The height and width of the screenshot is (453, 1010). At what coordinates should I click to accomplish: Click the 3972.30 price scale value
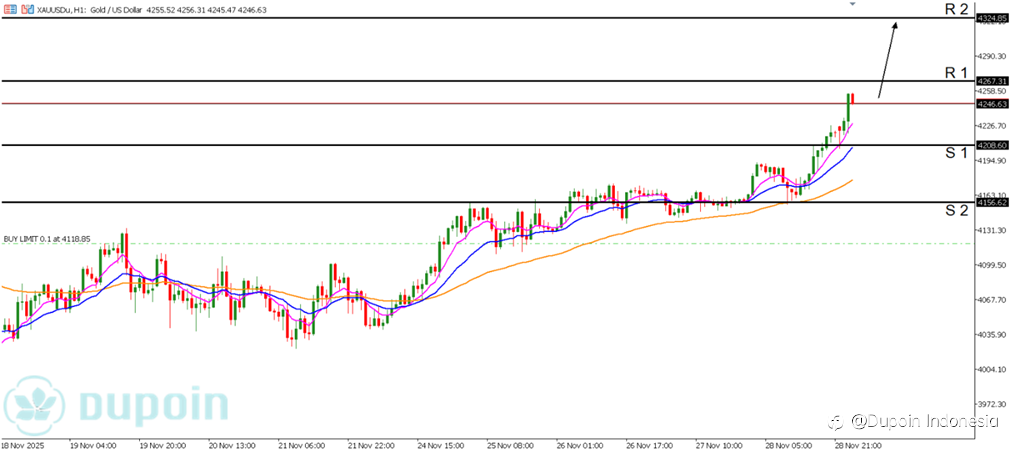993,404
